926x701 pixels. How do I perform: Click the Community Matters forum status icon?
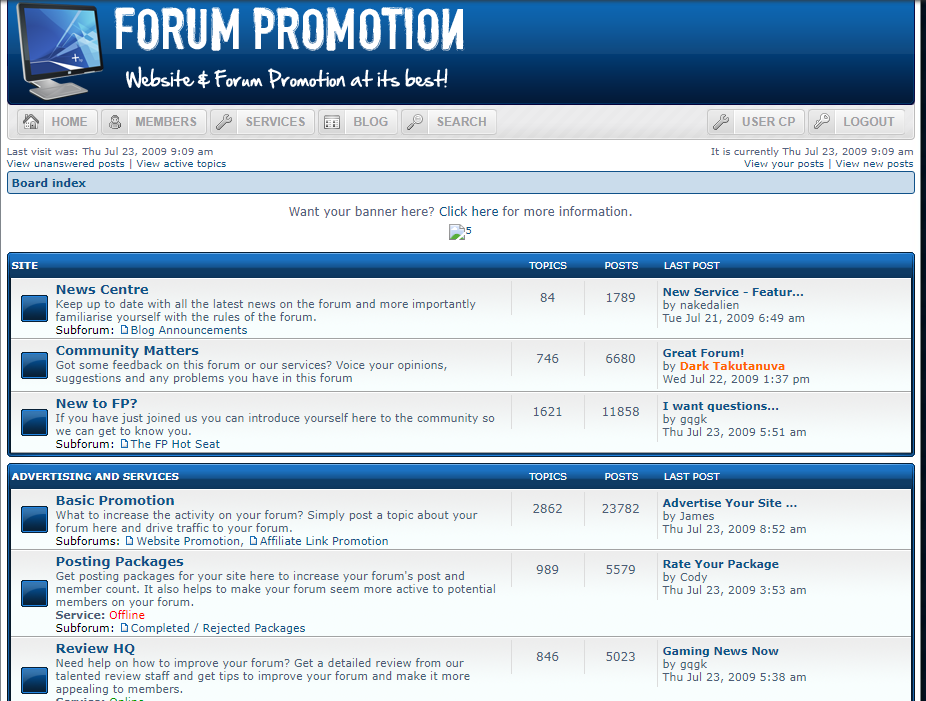(x=34, y=365)
